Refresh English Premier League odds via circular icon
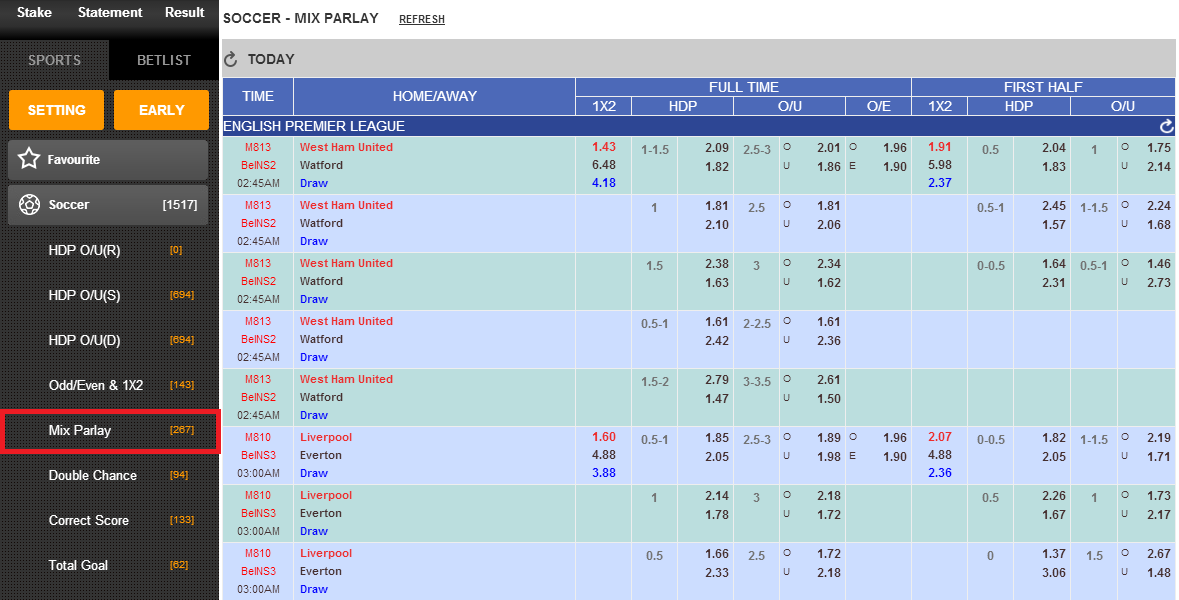Image resolution: width=1179 pixels, height=600 pixels. (1165, 125)
